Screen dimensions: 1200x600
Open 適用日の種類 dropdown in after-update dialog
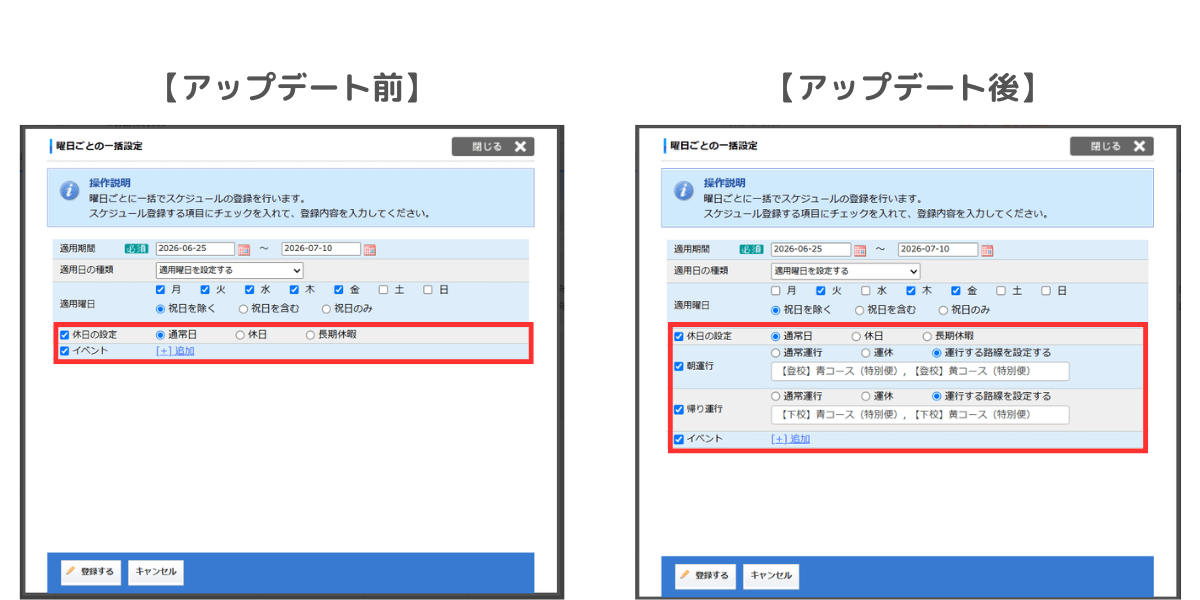[x=845, y=271]
